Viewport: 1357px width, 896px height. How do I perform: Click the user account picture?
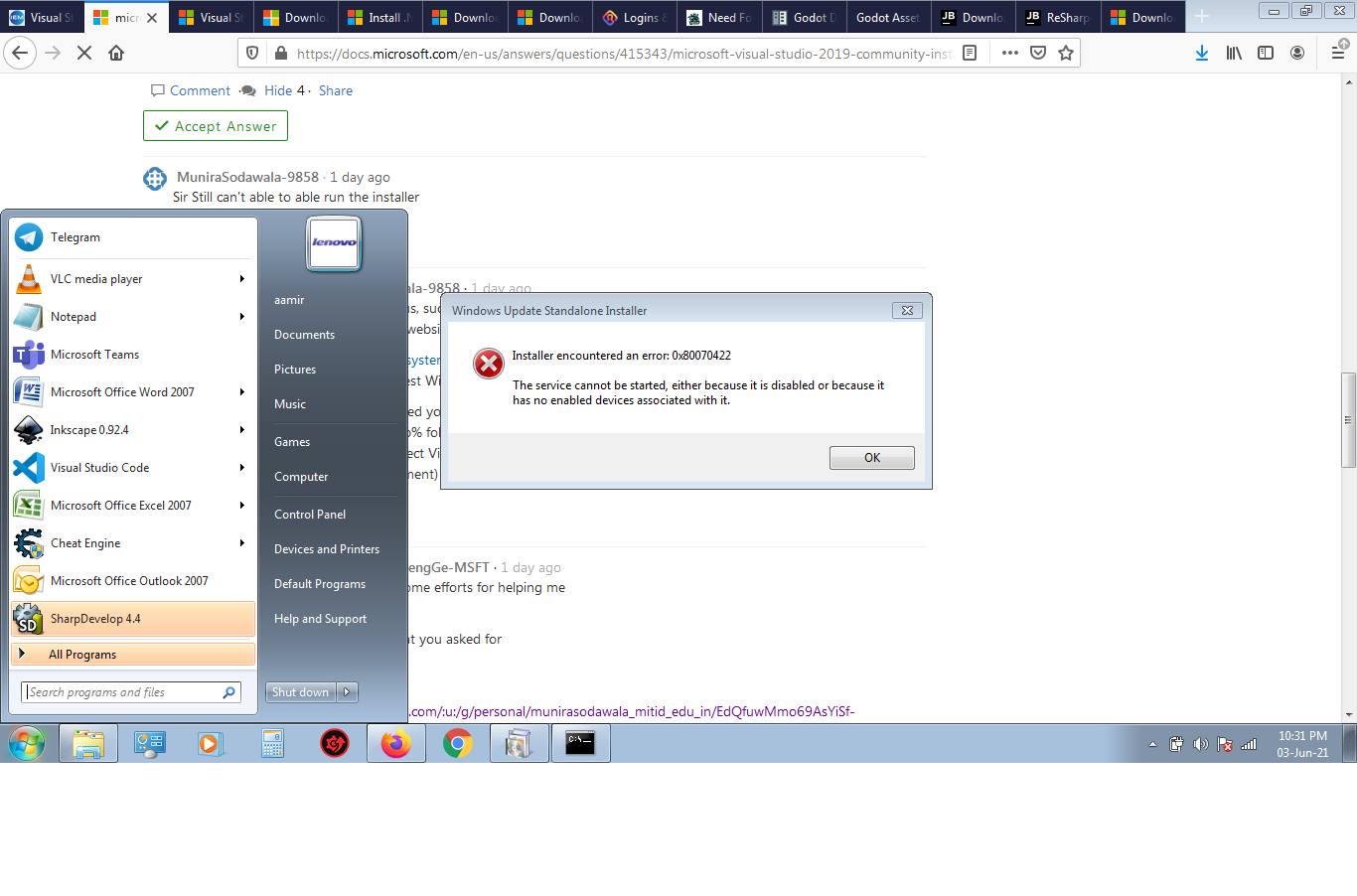334,243
